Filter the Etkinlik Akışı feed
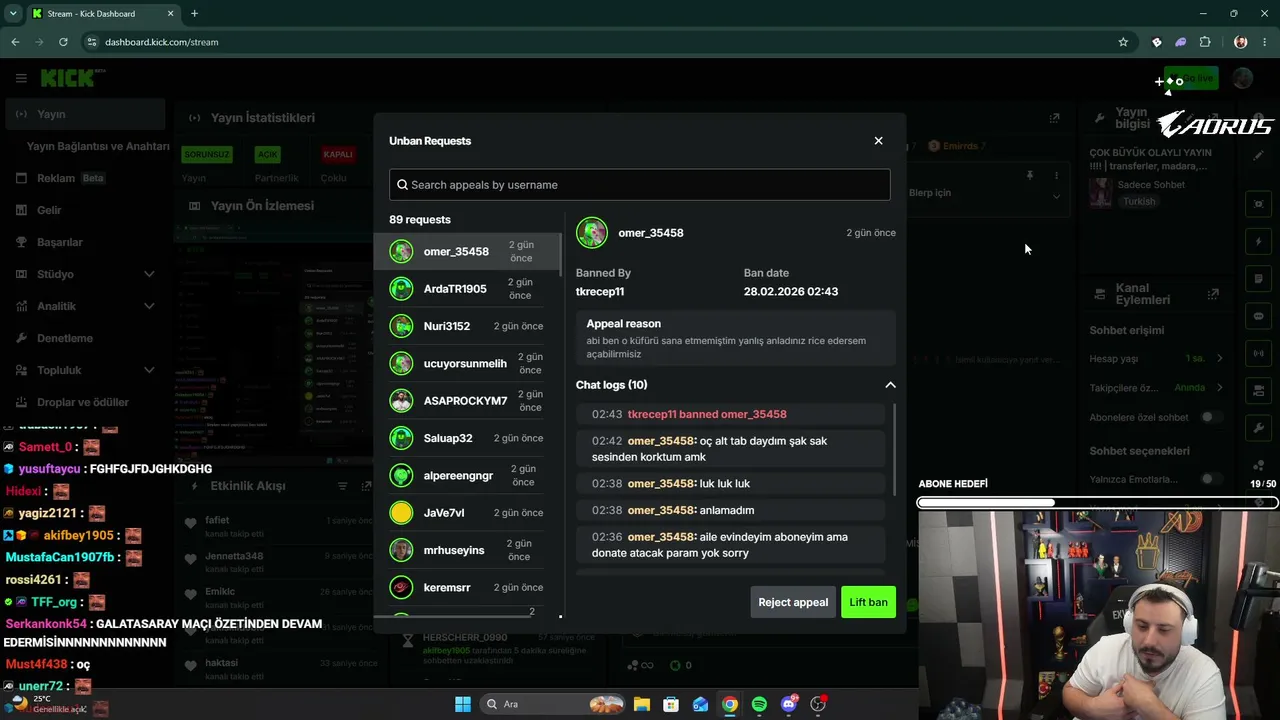 click(x=342, y=486)
